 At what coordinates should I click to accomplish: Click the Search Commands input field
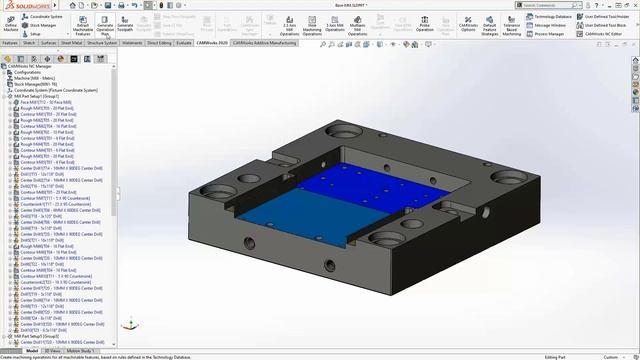click(547, 5)
